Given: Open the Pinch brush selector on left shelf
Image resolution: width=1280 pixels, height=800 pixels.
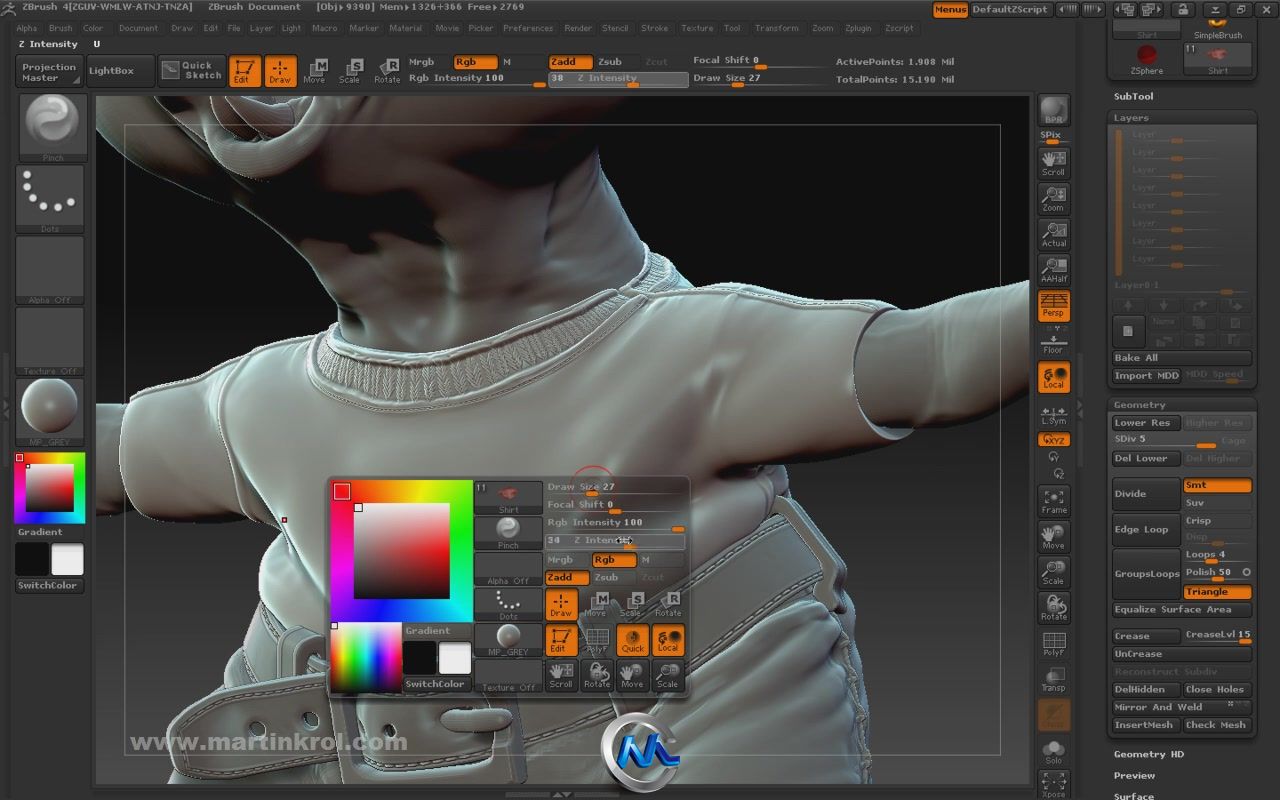Looking at the screenshot, I should (53, 128).
